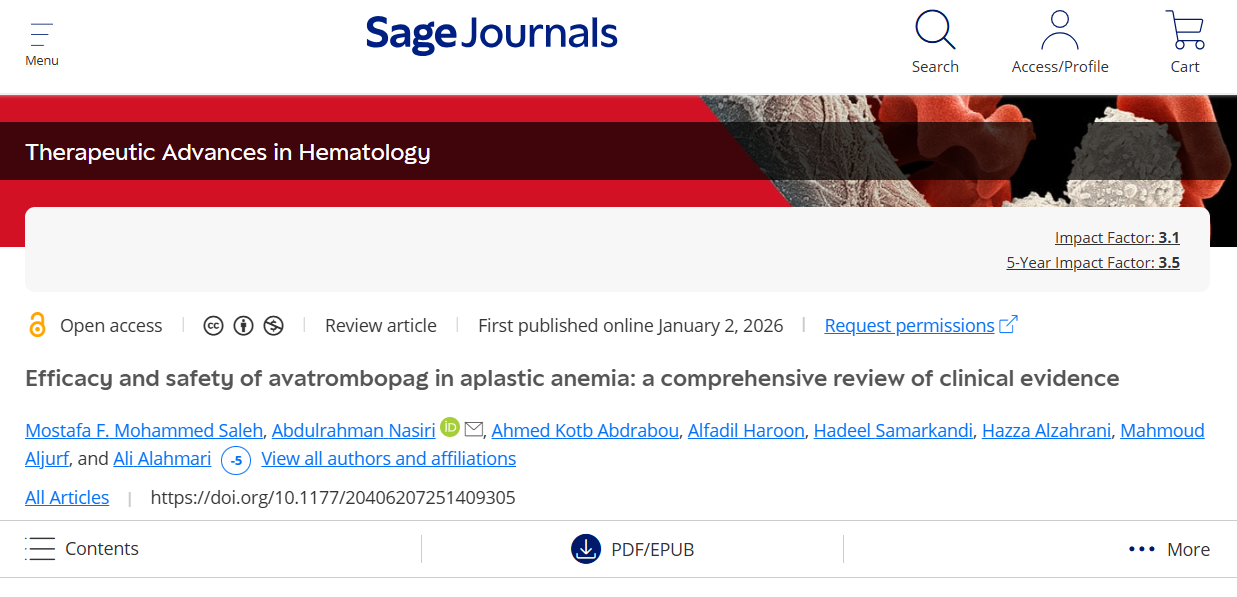The height and width of the screenshot is (597, 1237).
Task: Click View all authors and affiliations
Action: [x=388, y=458]
